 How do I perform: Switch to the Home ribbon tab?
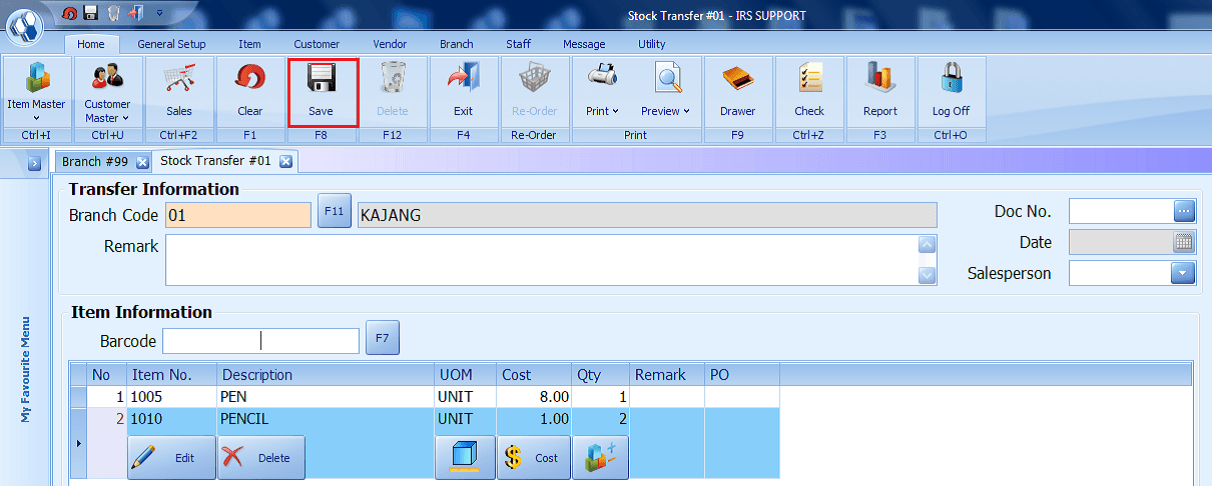[x=91, y=44]
